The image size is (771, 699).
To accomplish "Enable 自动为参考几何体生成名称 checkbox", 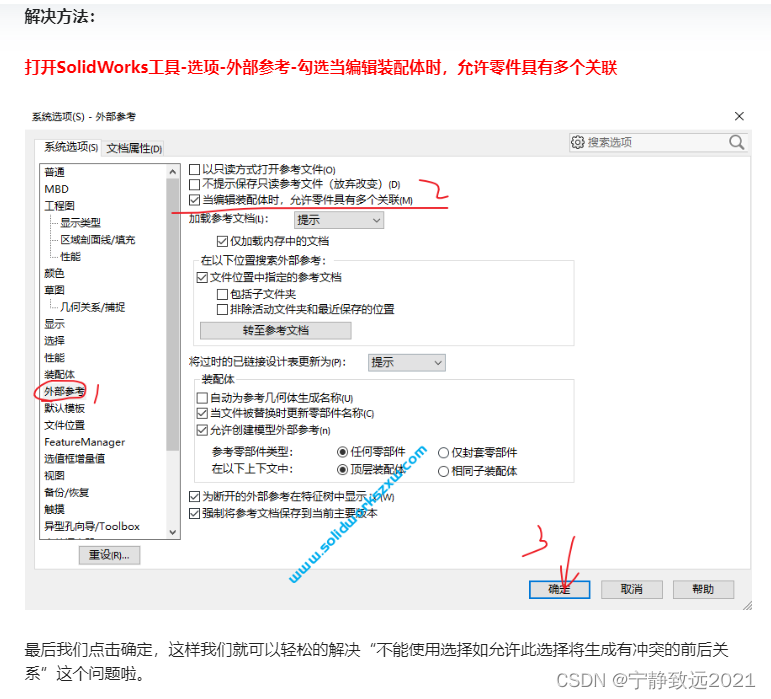I will pos(202,398).
